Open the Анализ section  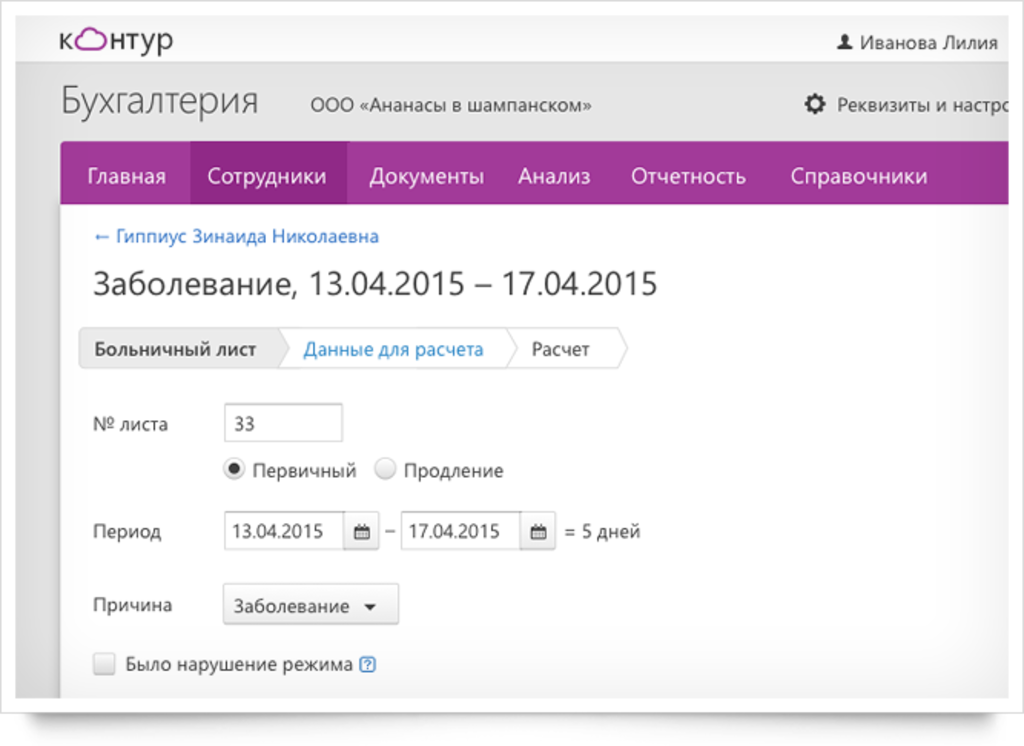click(x=554, y=177)
